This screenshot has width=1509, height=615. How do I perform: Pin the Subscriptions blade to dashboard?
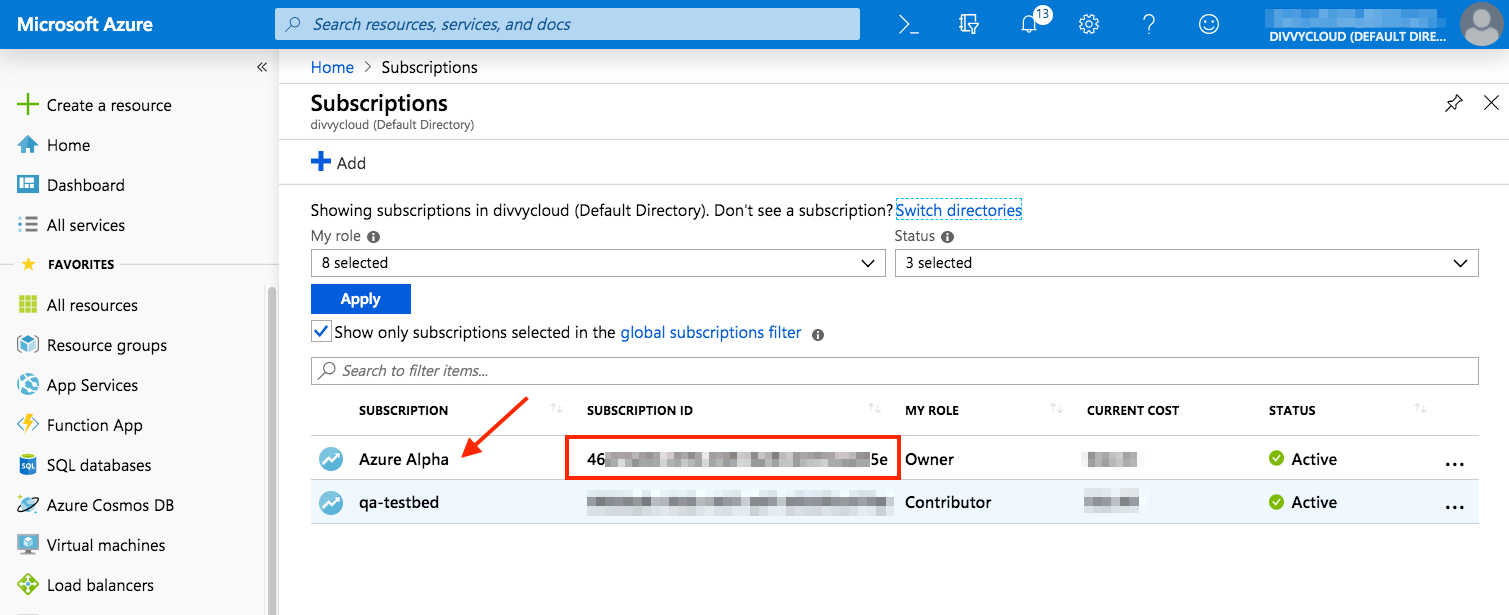[x=1453, y=103]
